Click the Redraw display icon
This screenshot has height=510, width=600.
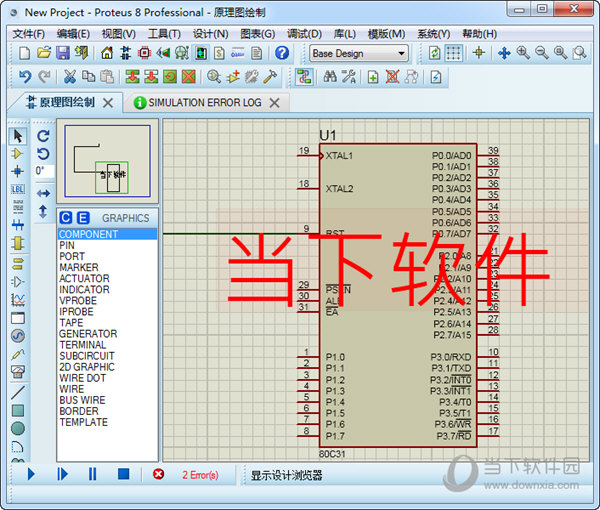tap(434, 53)
